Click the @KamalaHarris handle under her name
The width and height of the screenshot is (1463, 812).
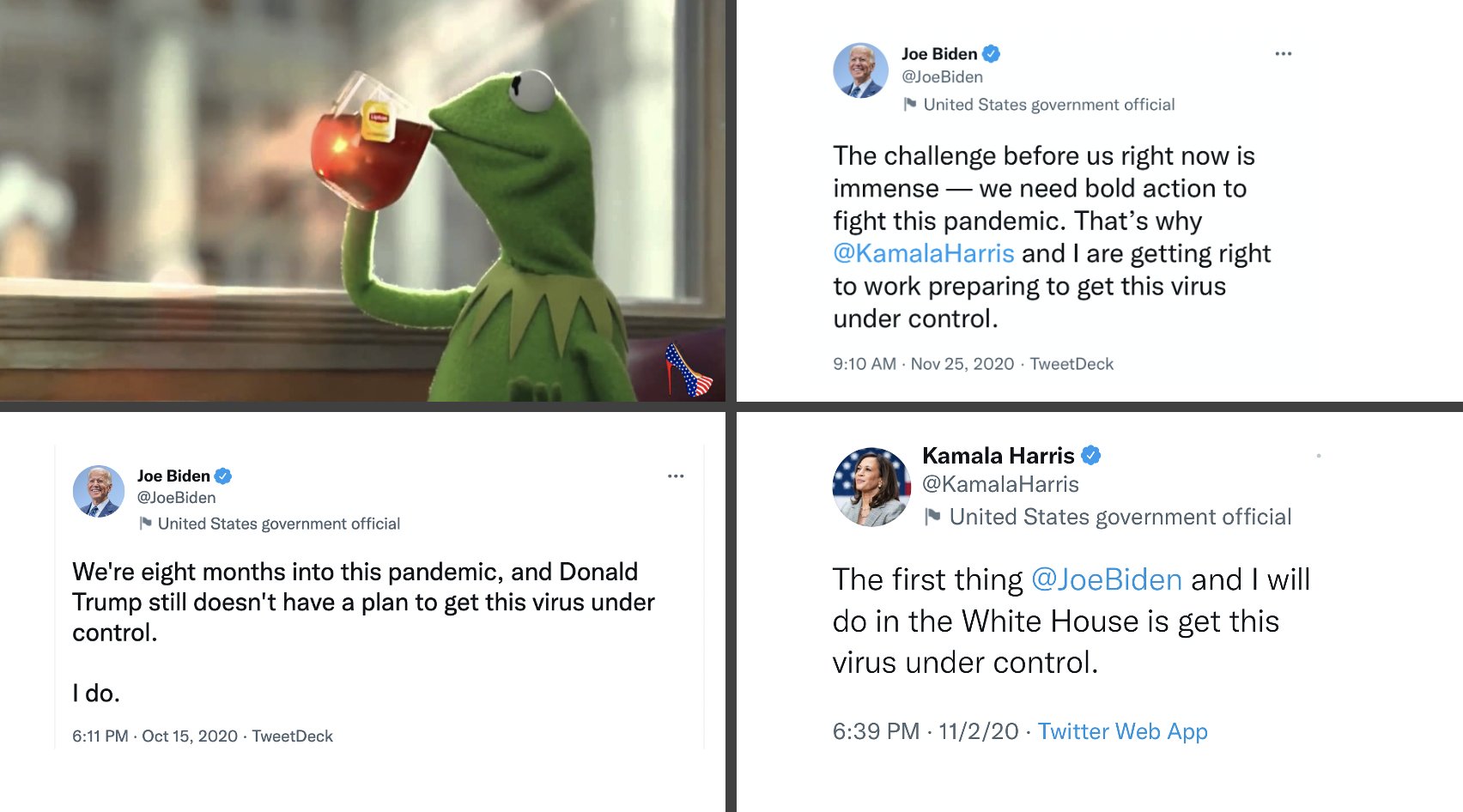(1000, 485)
